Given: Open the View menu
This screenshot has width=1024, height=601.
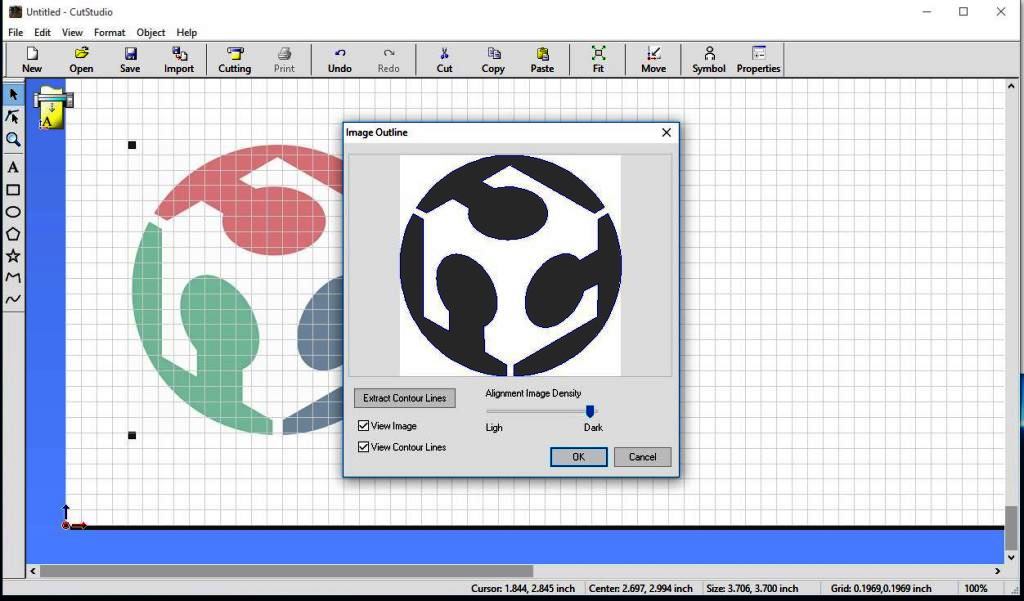Looking at the screenshot, I should pos(72,32).
